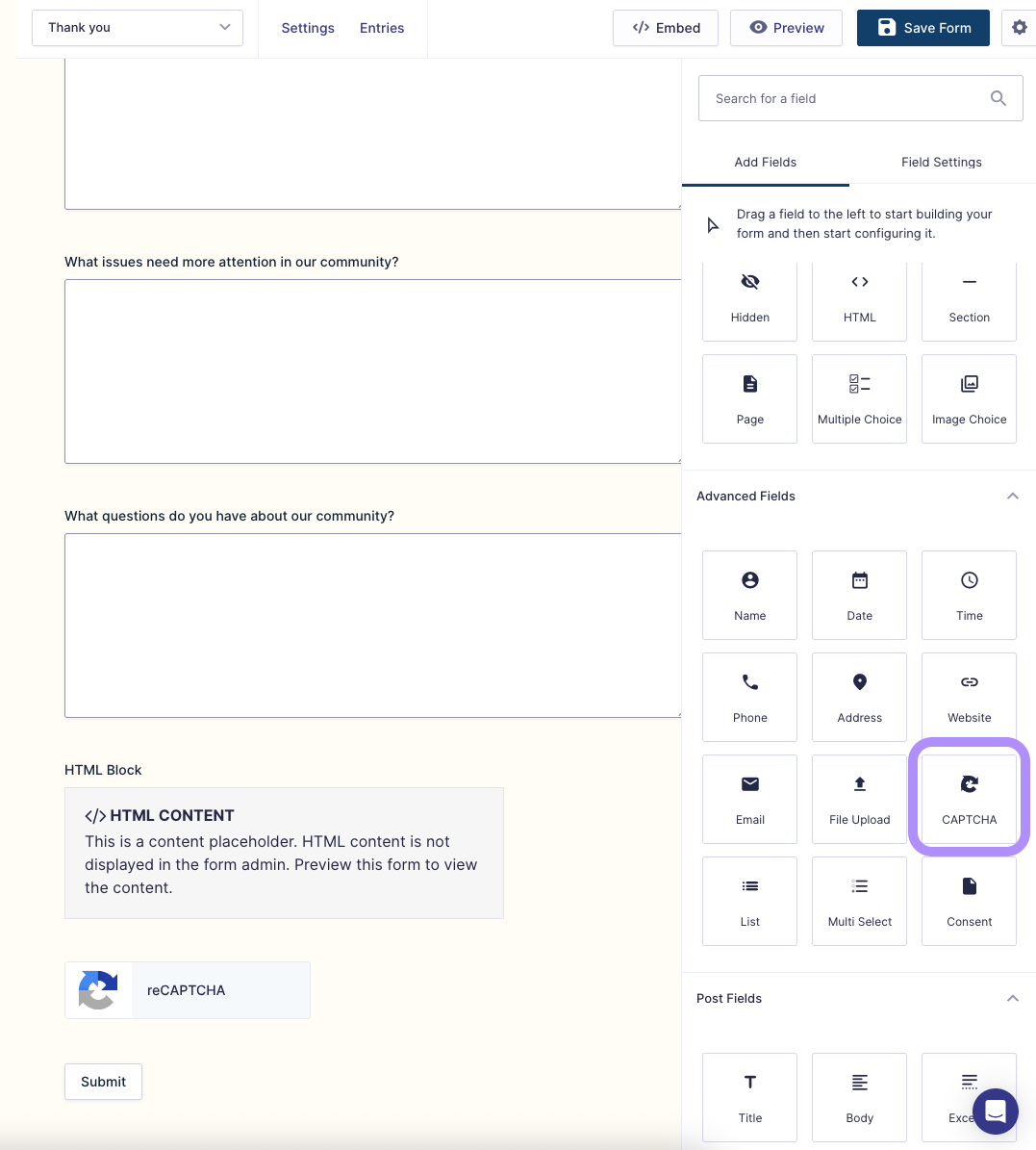Add the Consent field
The image size is (1036, 1150).
(x=969, y=901)
